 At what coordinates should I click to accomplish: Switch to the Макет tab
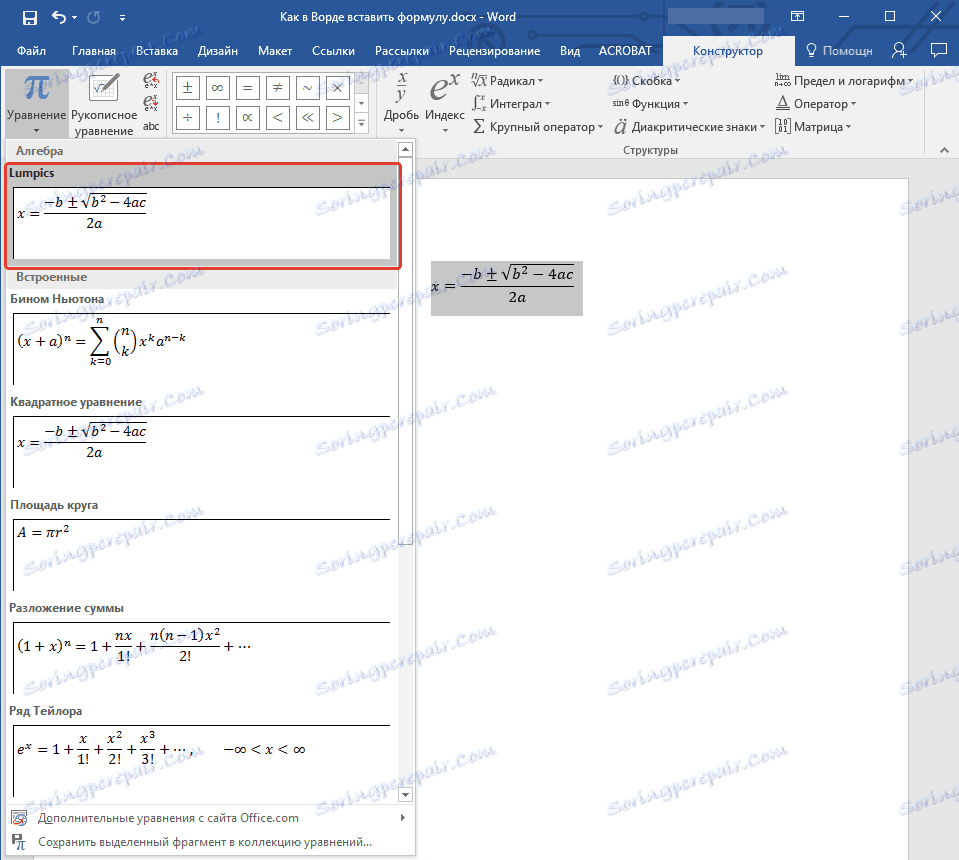pyautogui.click(x=275, y=51)
